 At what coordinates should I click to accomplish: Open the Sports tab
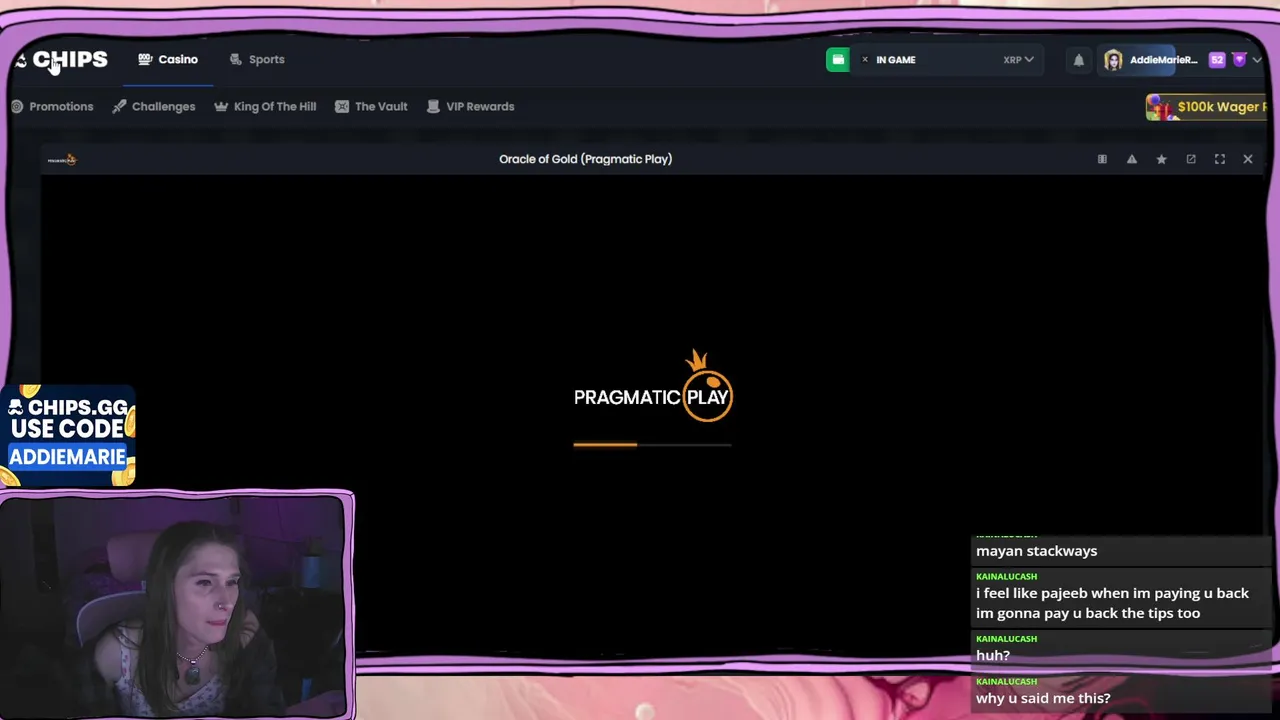pyautogui.click(x=257, y=59)
